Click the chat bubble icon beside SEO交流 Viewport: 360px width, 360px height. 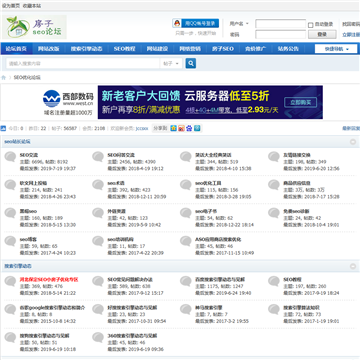[x=10, y=157]
